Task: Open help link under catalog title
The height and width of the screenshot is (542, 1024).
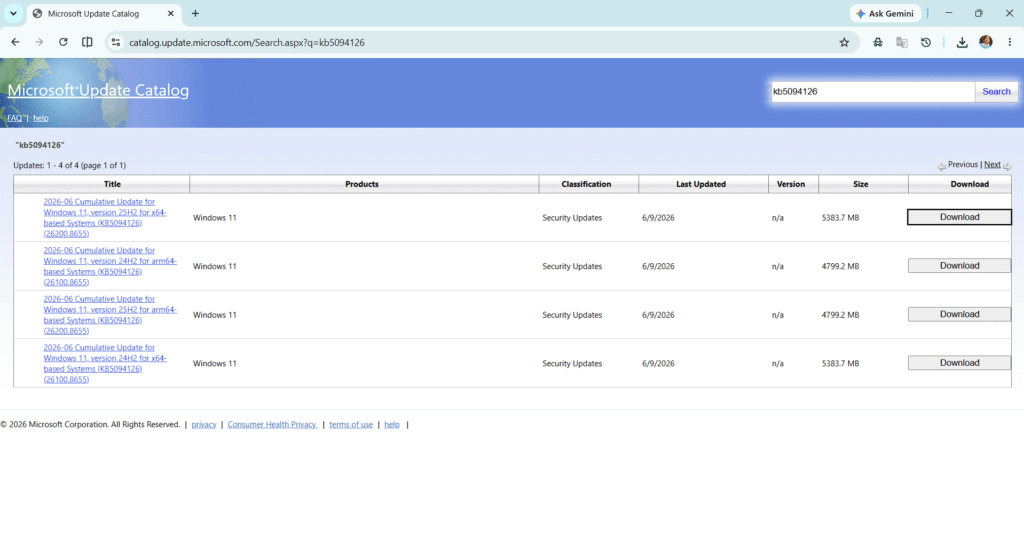Action: click(41, 118)
